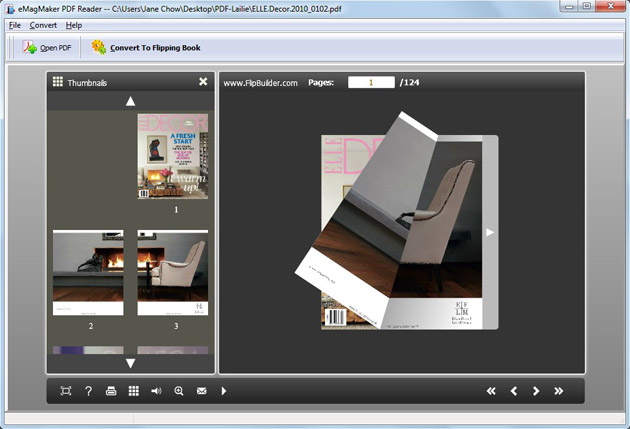Move thumbnails list down with down arrow
The width and height of the screenshot is (630, 429).
[x=130, y=364]
